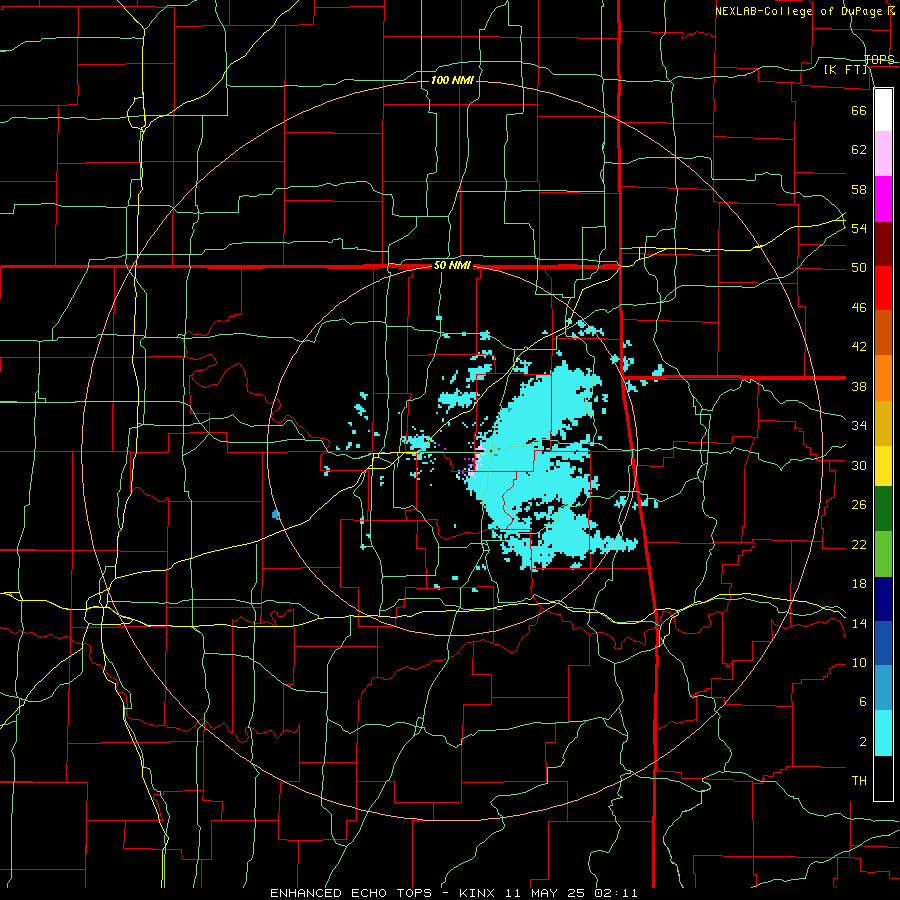
Task: Click the legend value 50
Action: 859,268
